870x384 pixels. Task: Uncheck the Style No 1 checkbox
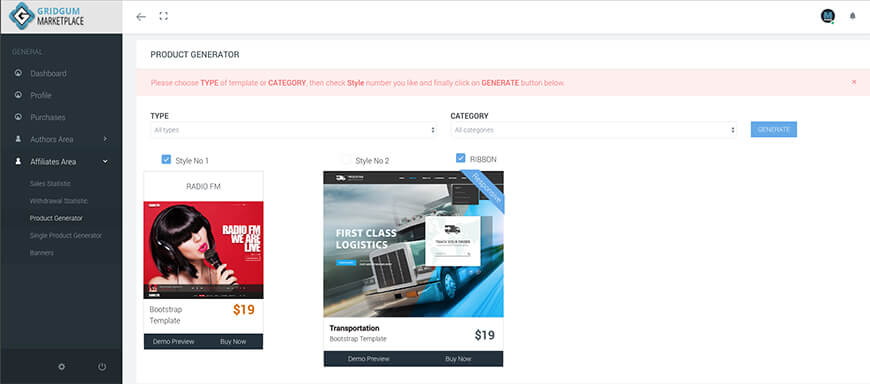[x=166, y=159]
